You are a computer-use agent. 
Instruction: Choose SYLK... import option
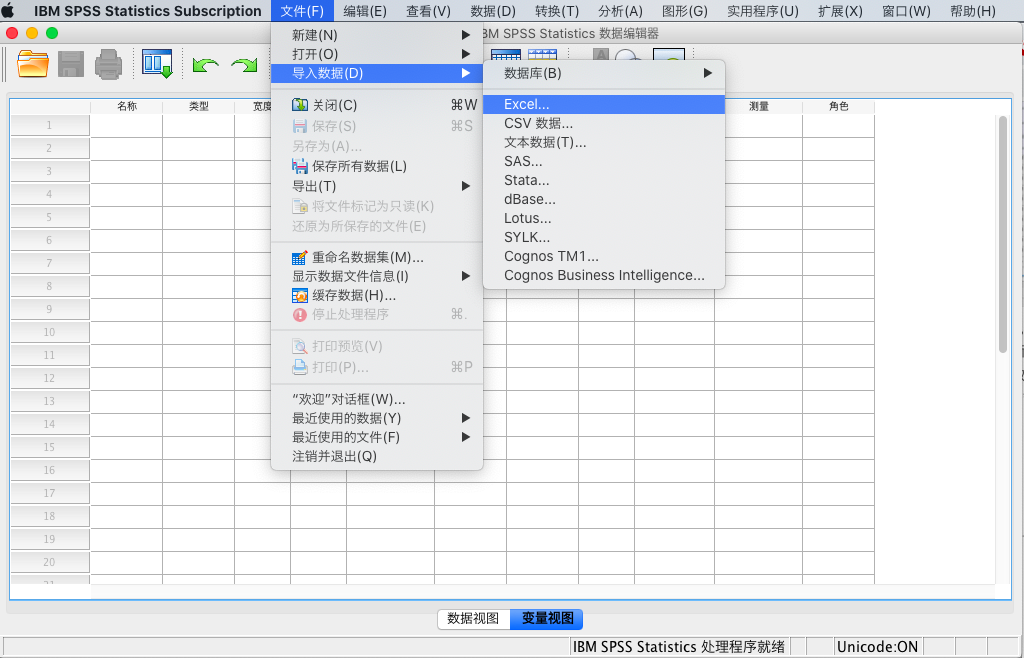click(604, 237)
